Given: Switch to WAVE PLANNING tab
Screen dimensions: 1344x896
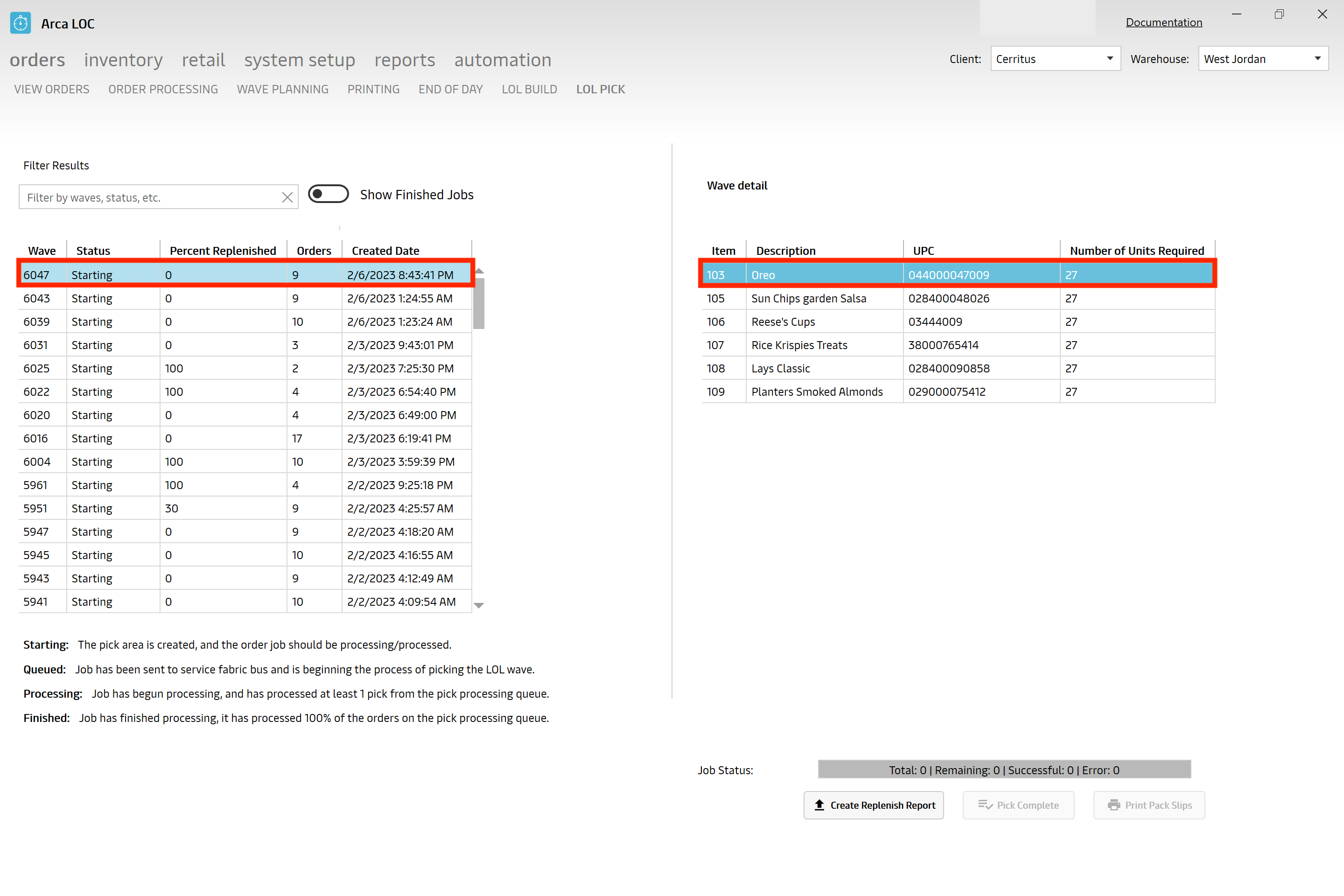Looking at the screenshot, I should (283, 89).
